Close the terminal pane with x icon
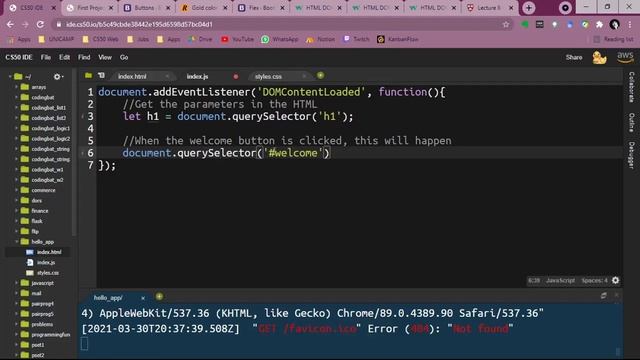The width and height of the screenshot is (640, 360). [617, 295]
